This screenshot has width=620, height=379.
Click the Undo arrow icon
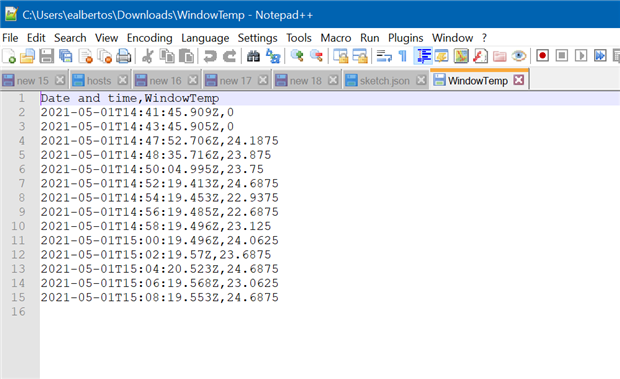210,56
